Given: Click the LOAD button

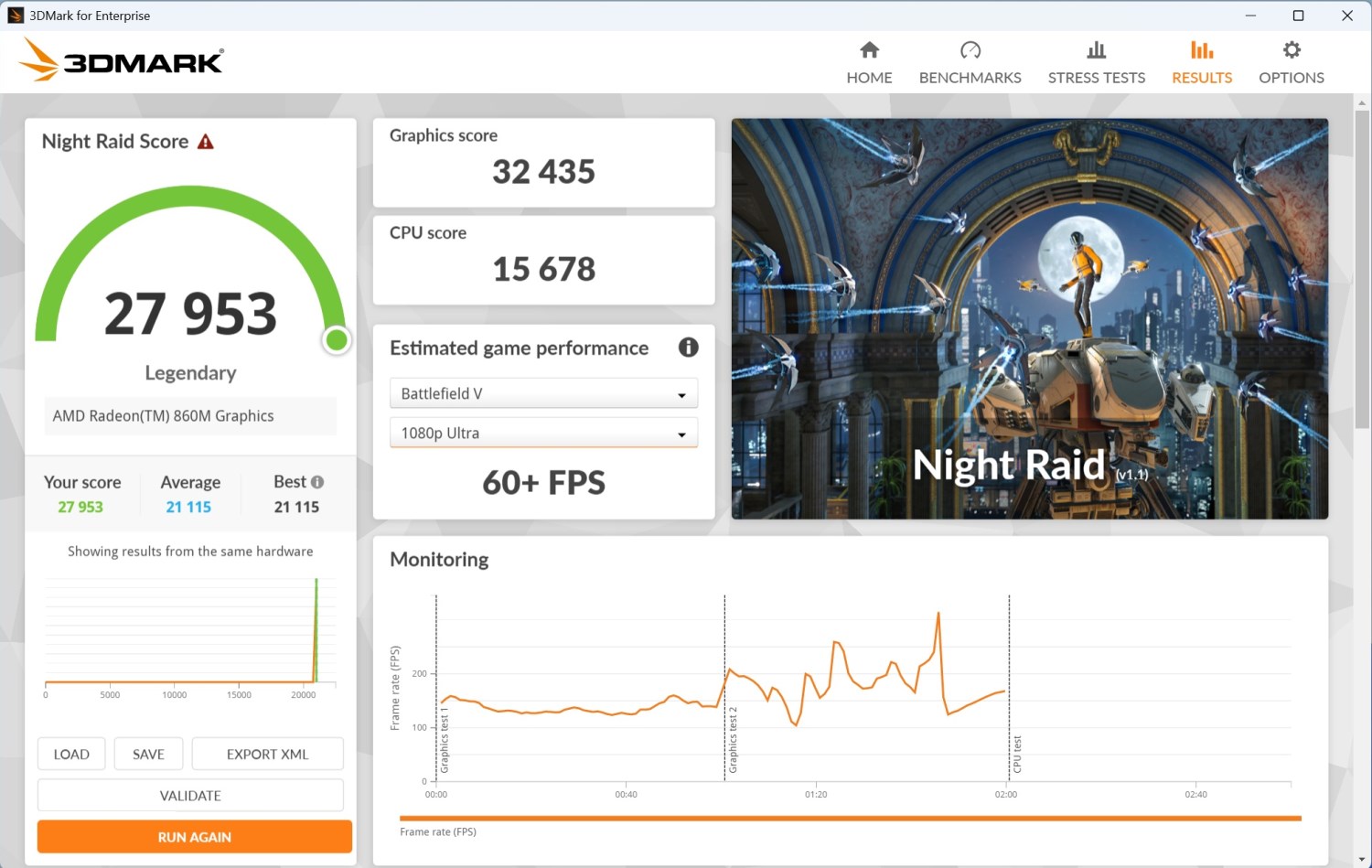Looking at the screenshot, I should click(x=71, y=755).
